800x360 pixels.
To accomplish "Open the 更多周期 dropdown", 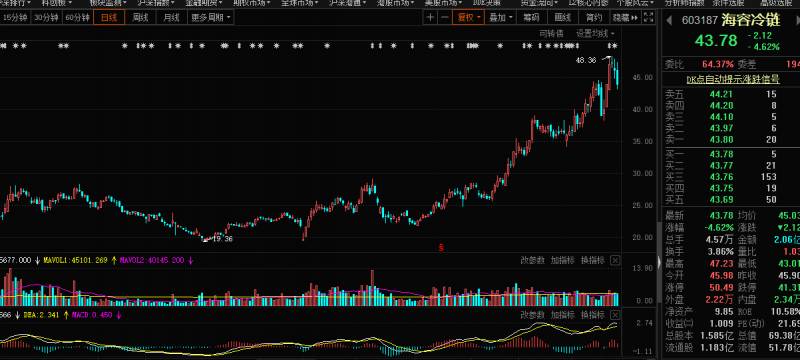I will [211, 18].
